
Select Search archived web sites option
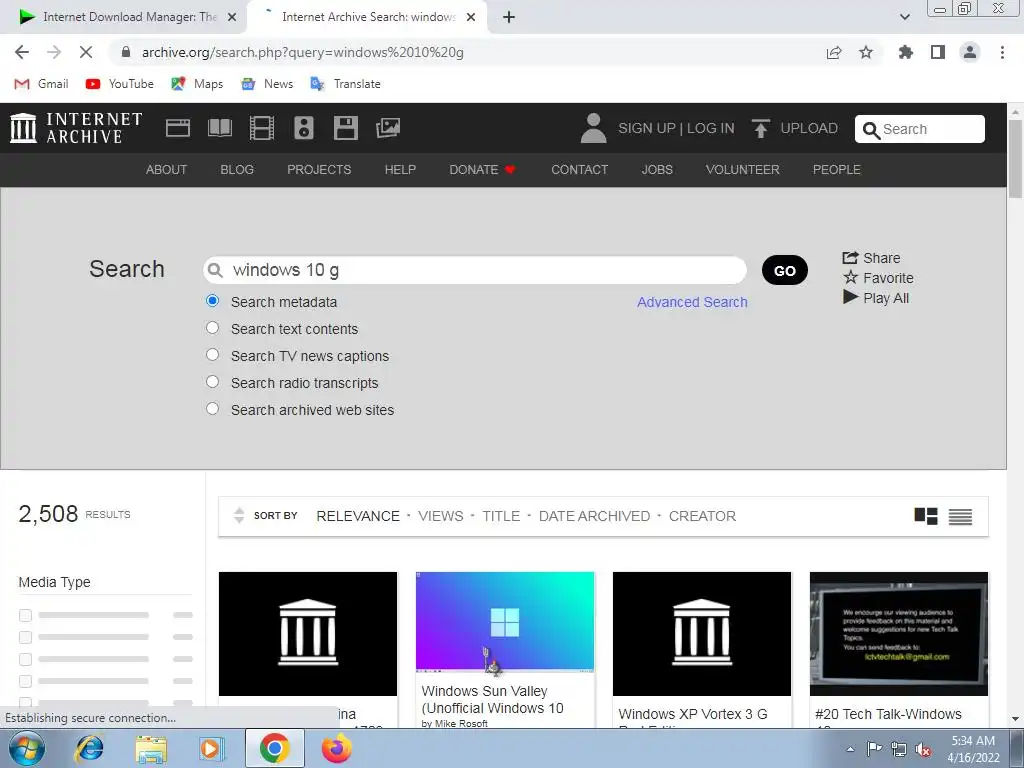(212, 408)
